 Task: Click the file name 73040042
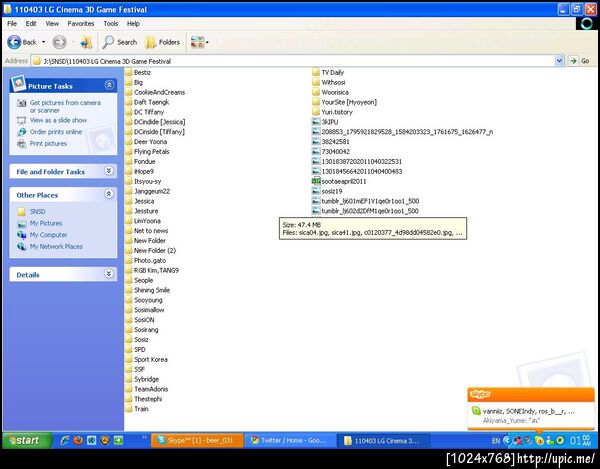[x=336, y=151]
